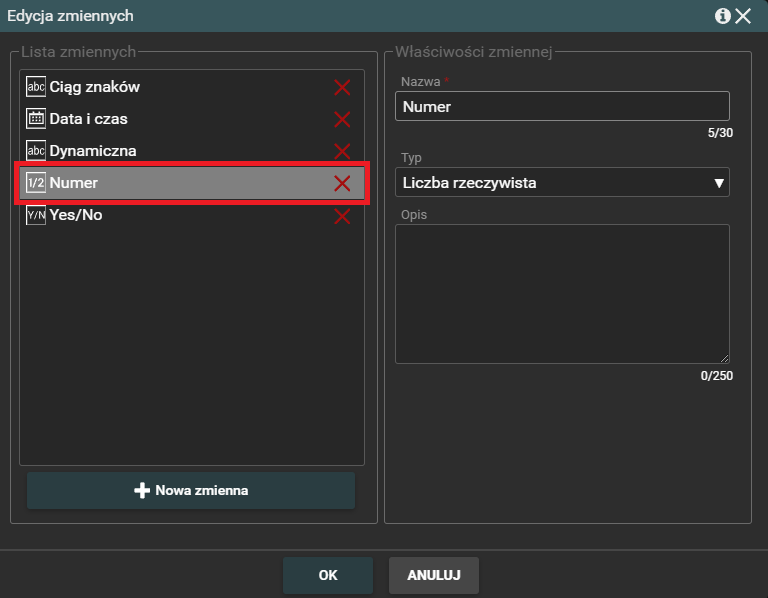Viewport: 768px width, 598px height.
Task: Add a variable with Nowa zmienna
Action: [x=191, y=491]
